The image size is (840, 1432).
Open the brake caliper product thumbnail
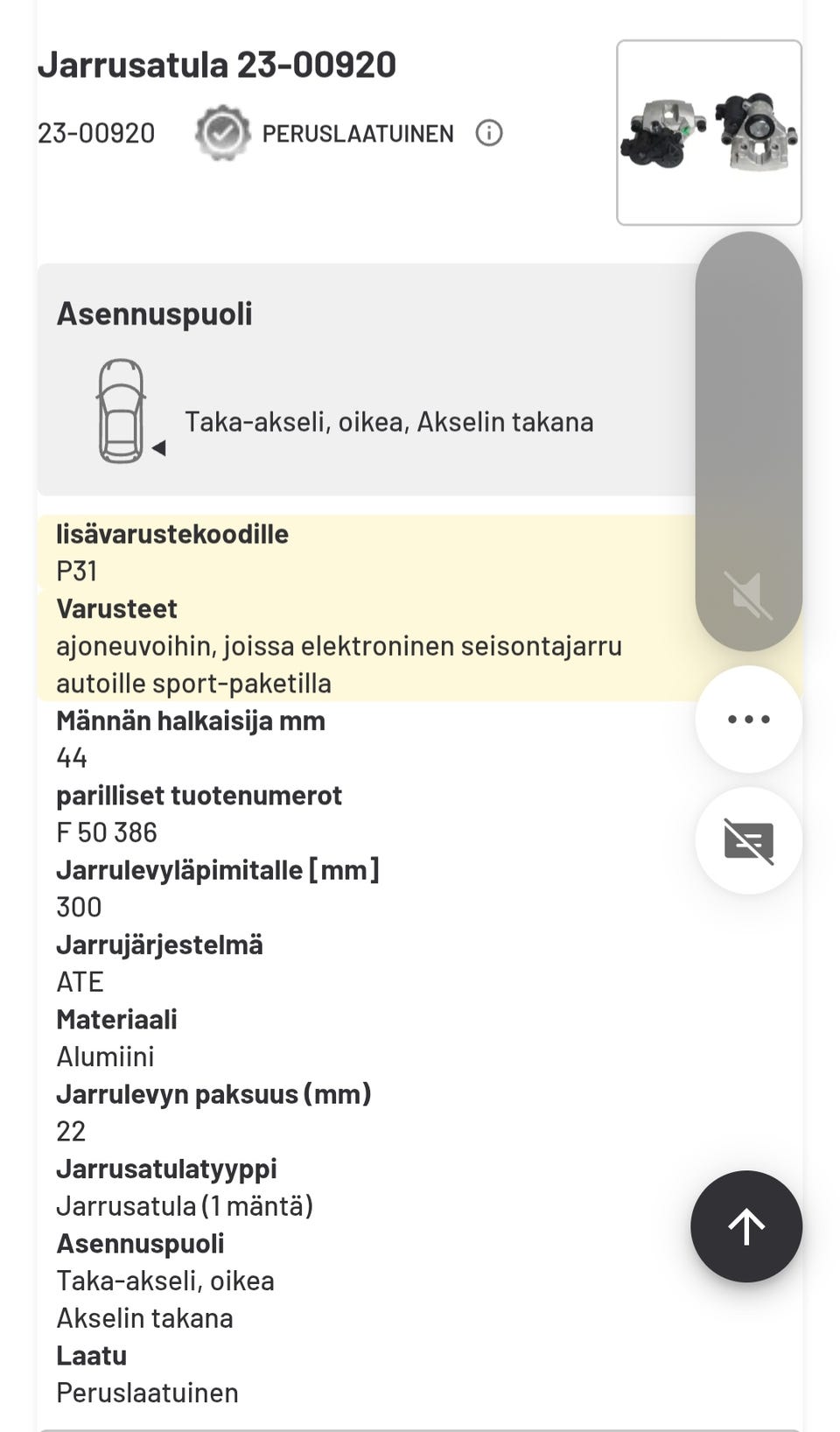[709, 132]
